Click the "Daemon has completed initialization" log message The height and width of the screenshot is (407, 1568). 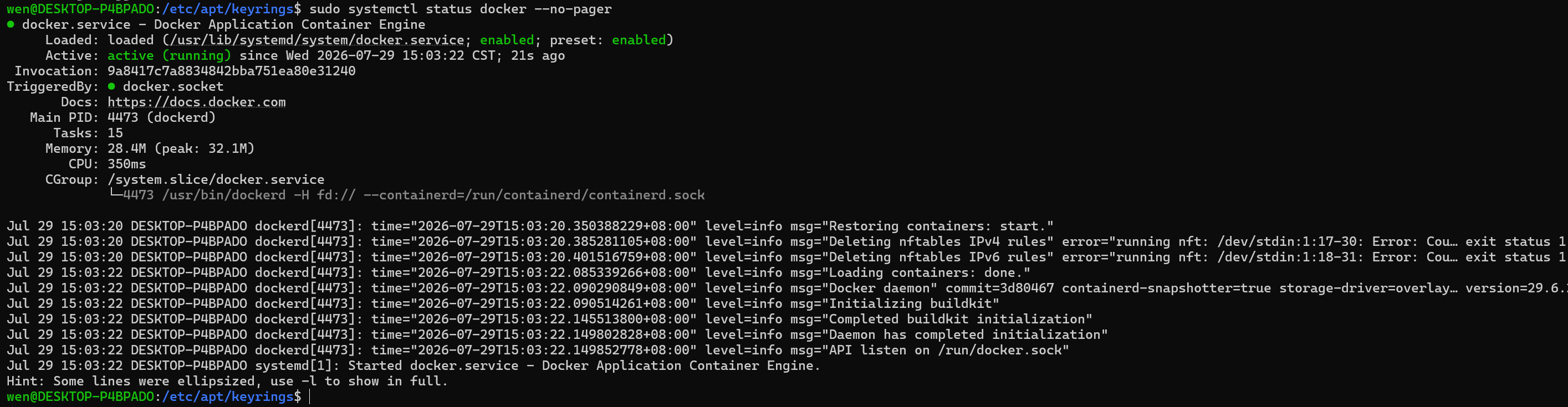pyautogui.click(x=964, y=334)
